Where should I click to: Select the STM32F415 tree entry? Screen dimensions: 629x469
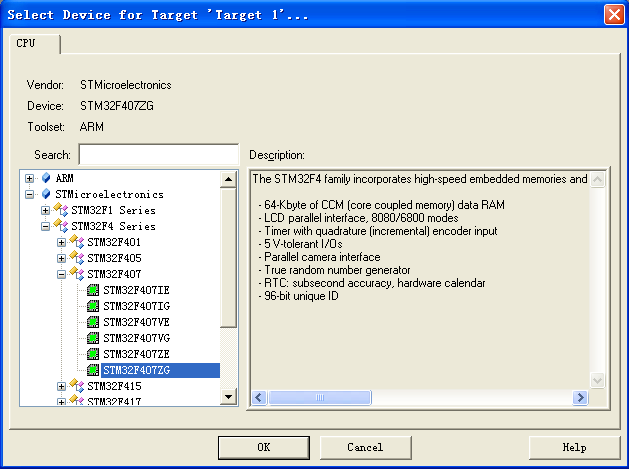[114, 386]
